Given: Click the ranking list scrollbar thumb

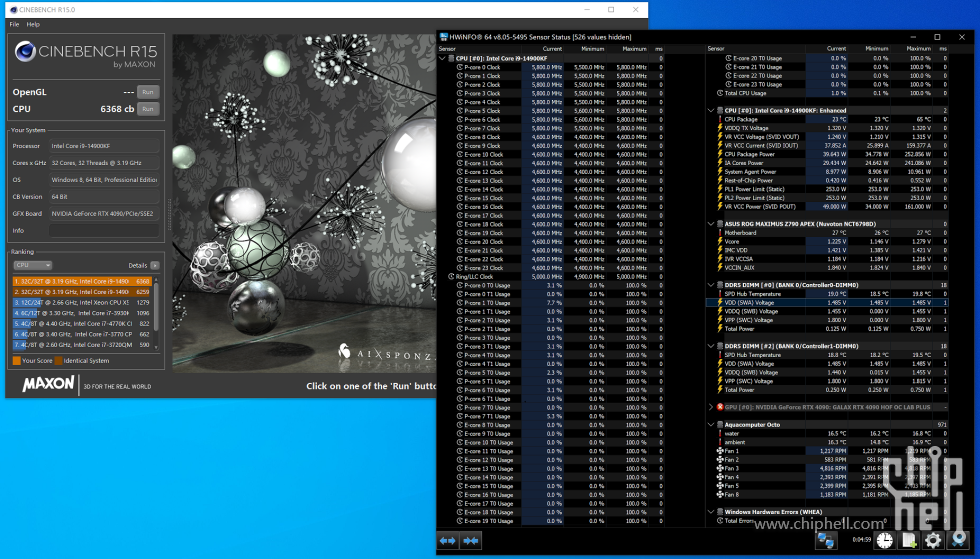Looking at the screenshot, I should tap(156, 305).
